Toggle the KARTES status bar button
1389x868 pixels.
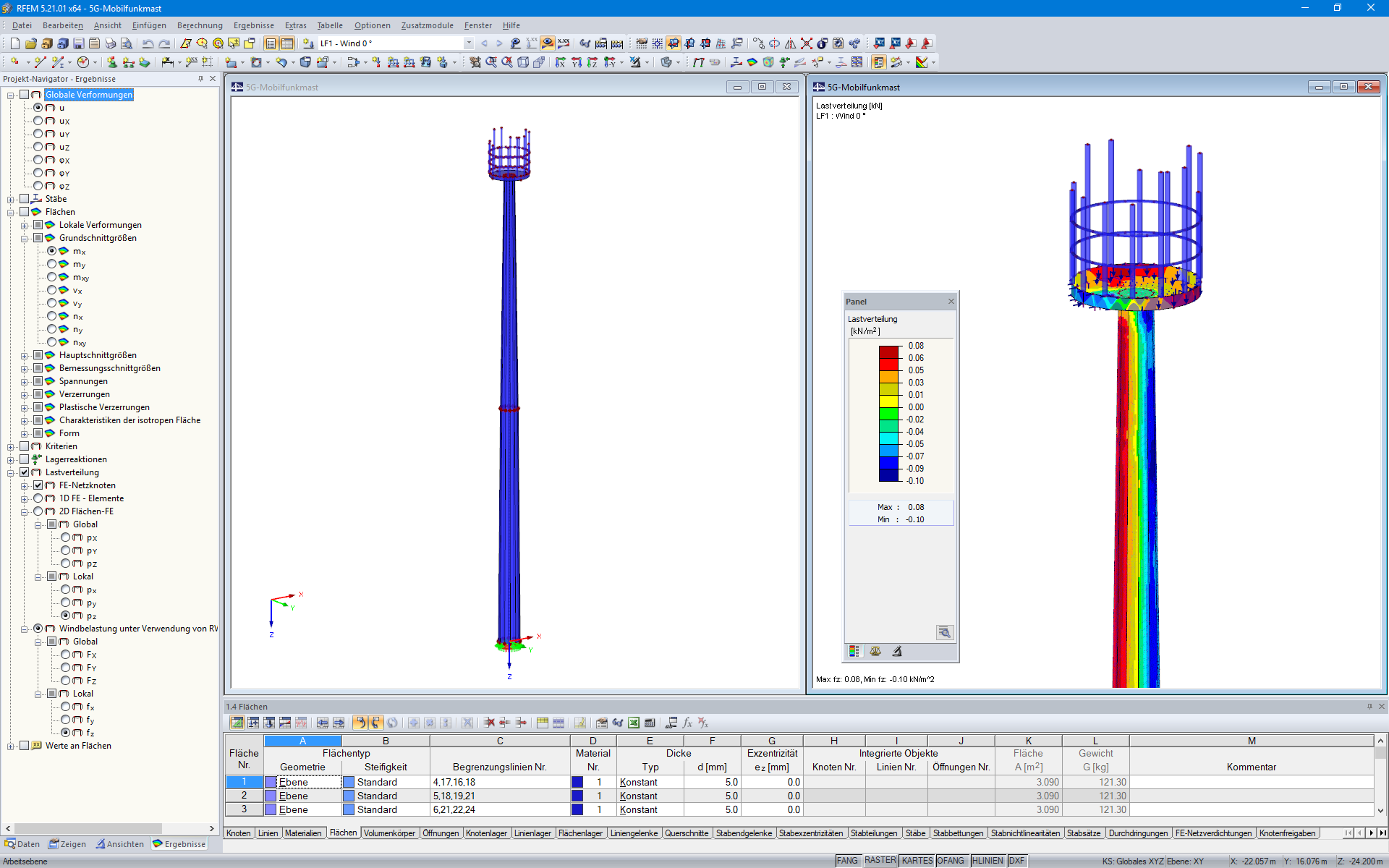(x=917, y=861)
